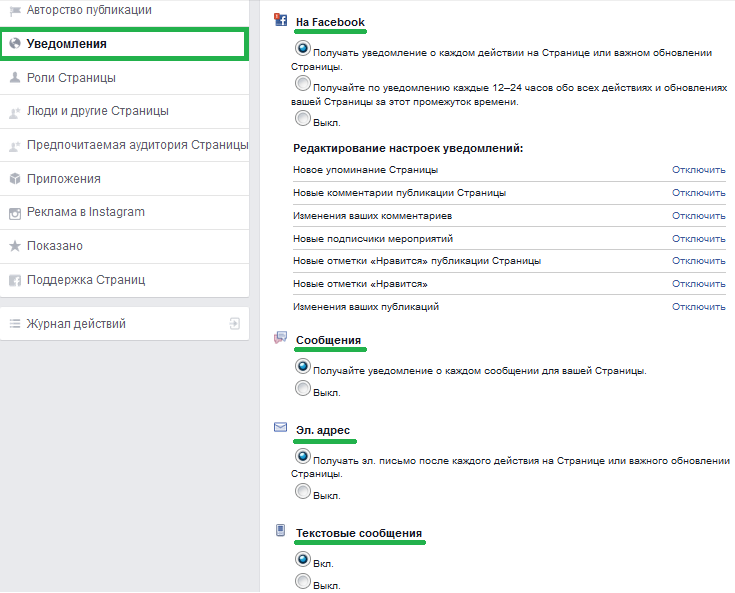Screen dimensions: 735x593
Task: Click the Facebook logo icon near На Facebook
Action: (280, 19)
